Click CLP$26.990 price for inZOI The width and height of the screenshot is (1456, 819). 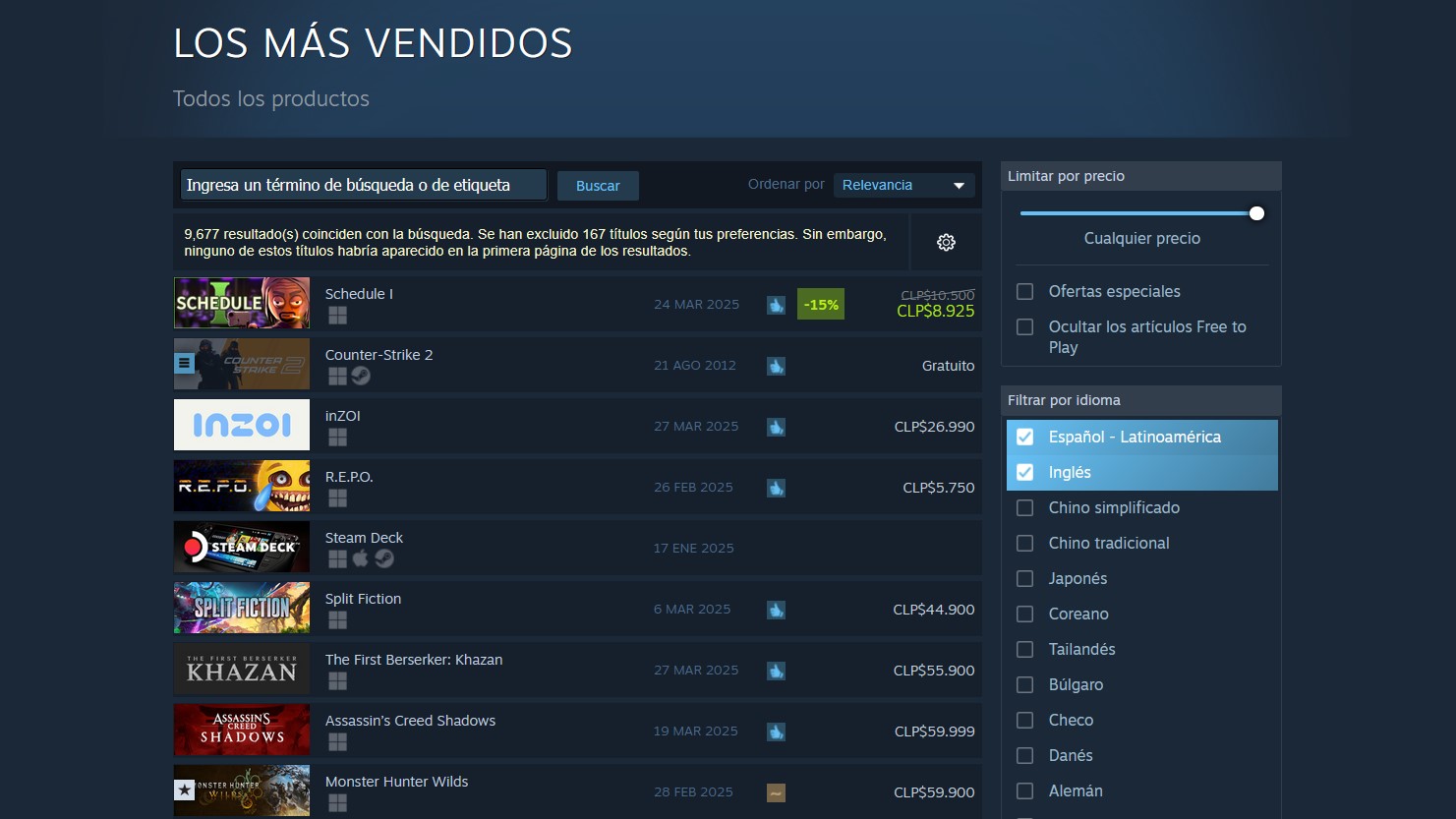point(935,427)
